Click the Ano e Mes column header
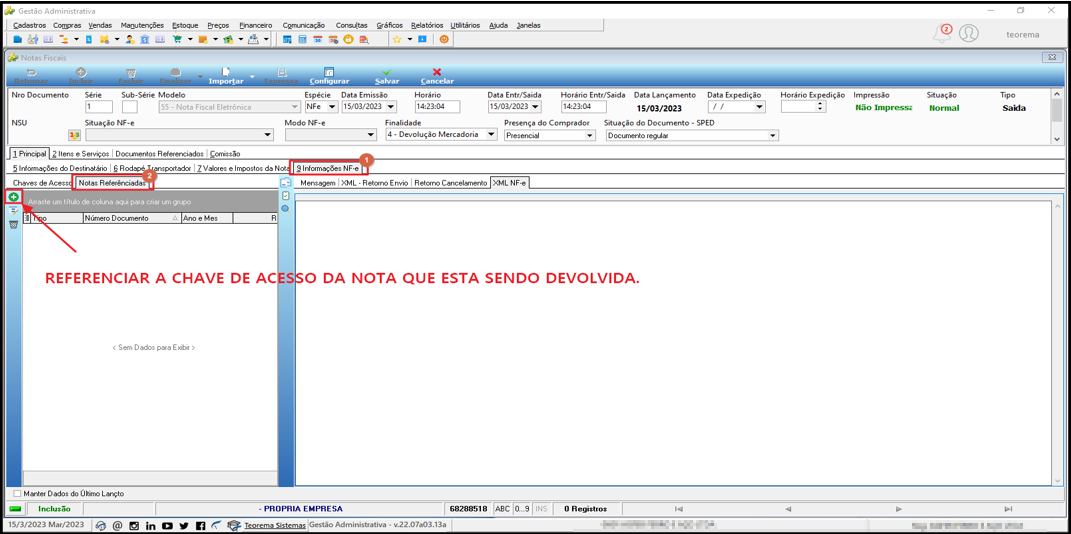This screenshot has width=1071, height=534. (x=207, y=219)
